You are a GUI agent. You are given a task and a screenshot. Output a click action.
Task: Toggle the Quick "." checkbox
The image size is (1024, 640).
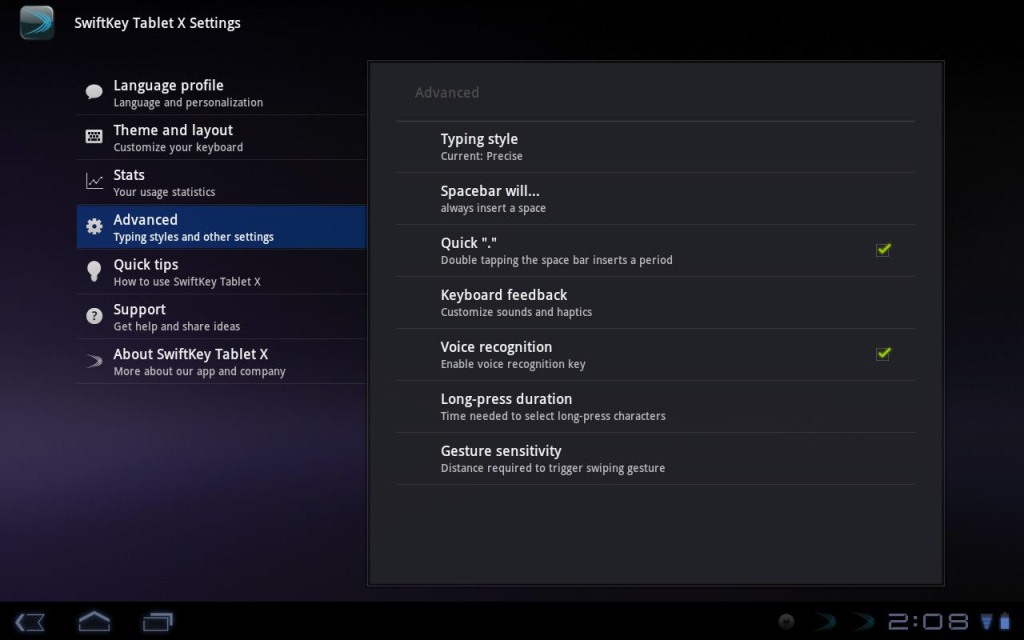pyautogui.click(x=883, y=249)
